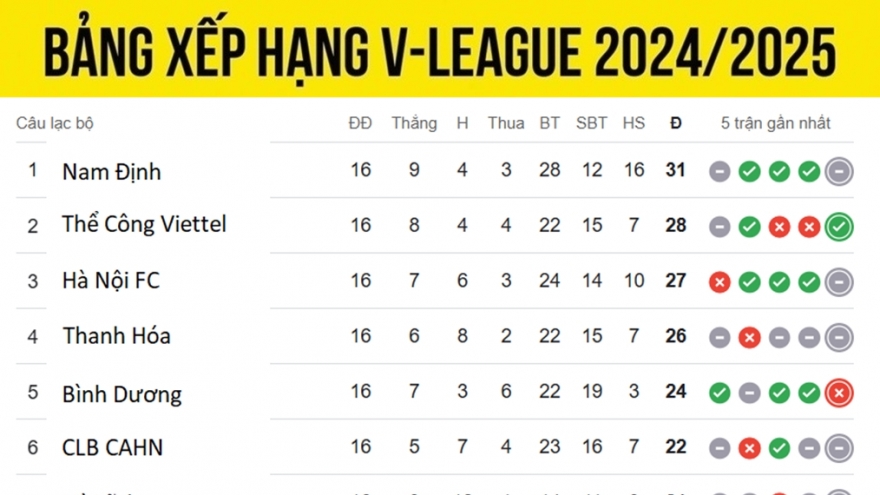Click Bình Dương's grey draw icon
The width and height of the screenshot is (880, 495).
749,393
